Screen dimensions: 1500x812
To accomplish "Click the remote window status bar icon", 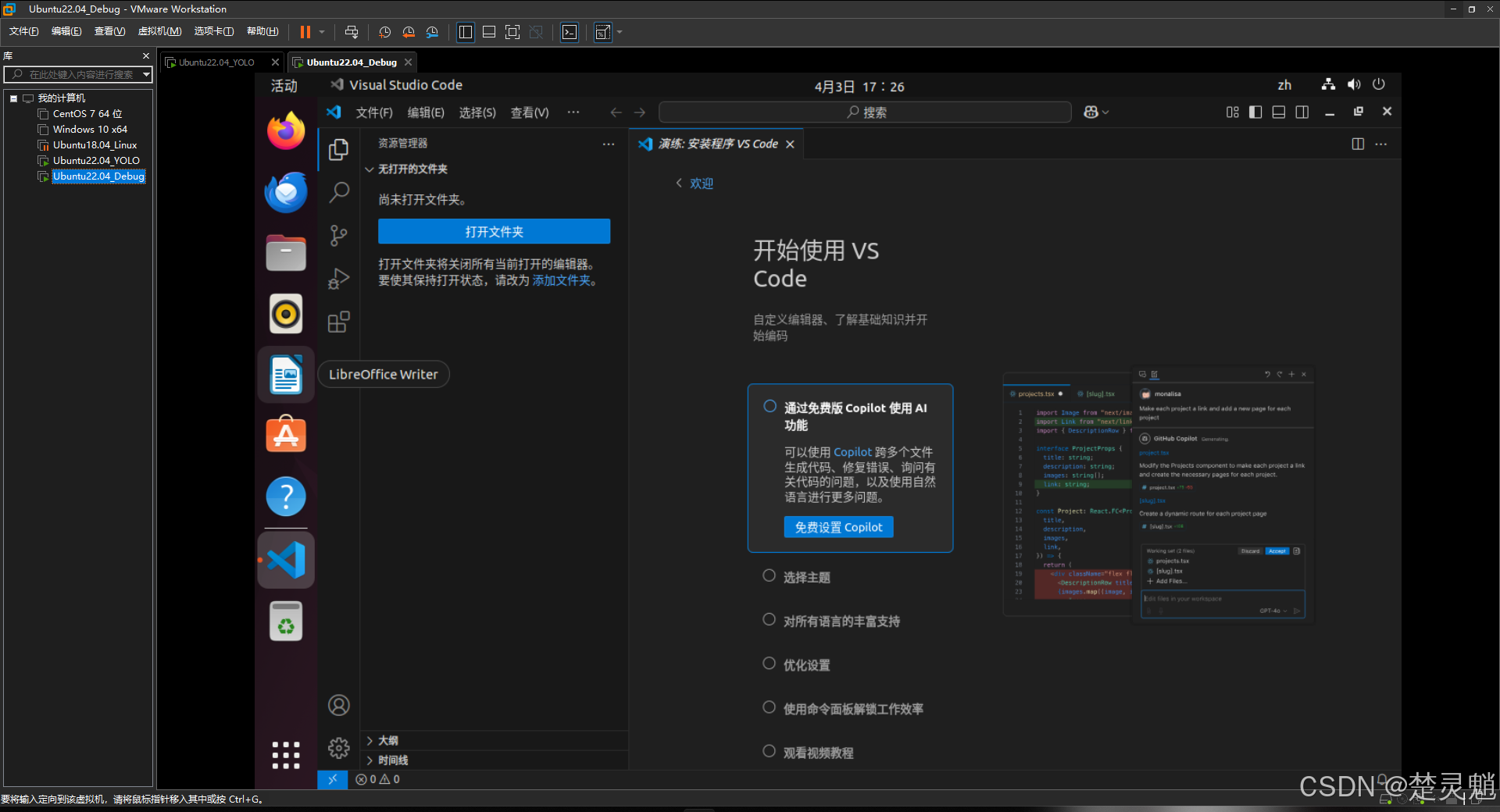I will [x=332, y=779].
